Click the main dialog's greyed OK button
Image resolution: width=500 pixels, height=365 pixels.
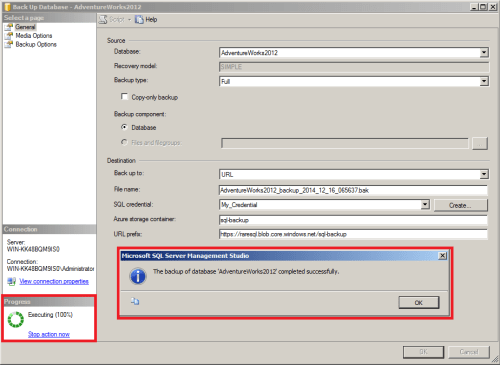[423, 352]
